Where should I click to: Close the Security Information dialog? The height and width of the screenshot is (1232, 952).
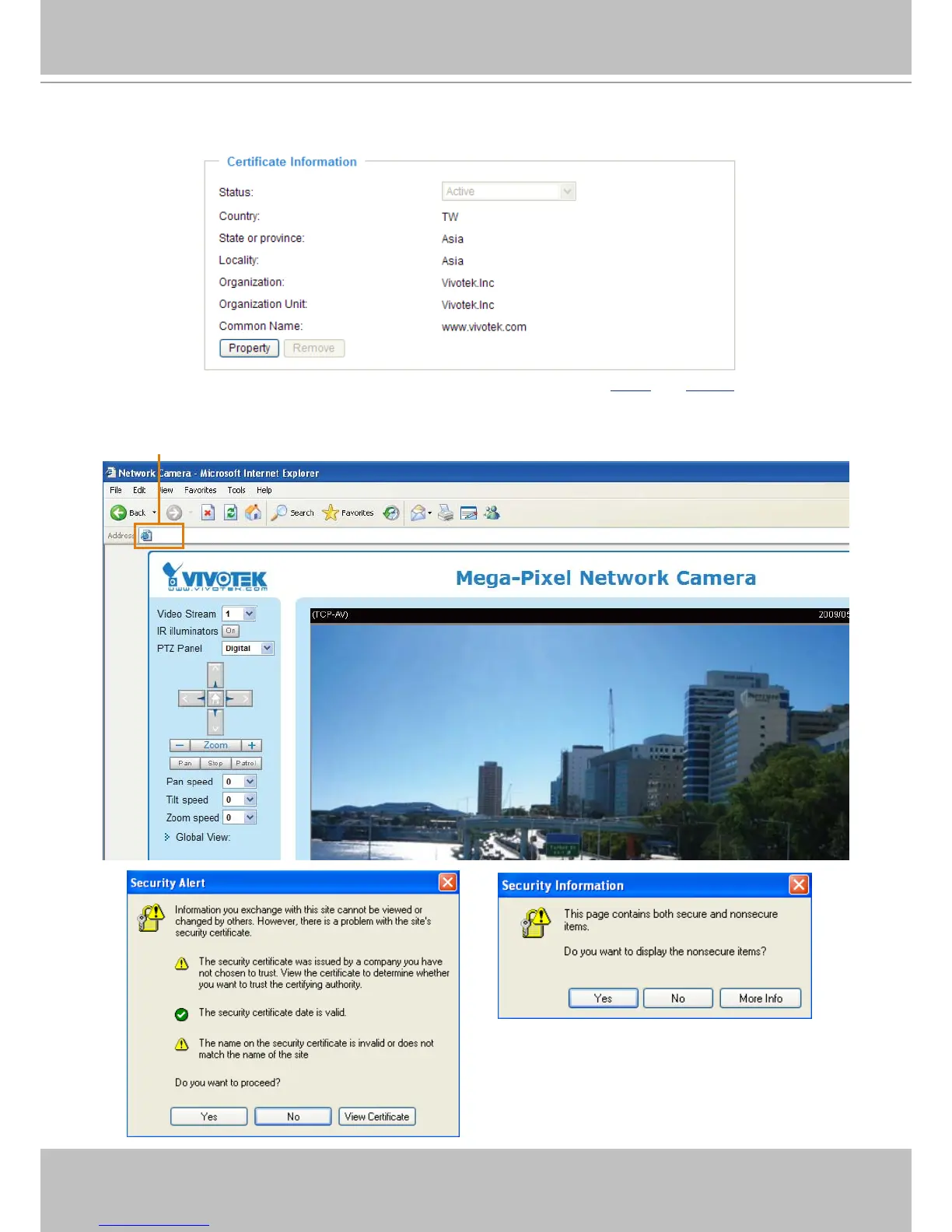[x=799, y=885]
